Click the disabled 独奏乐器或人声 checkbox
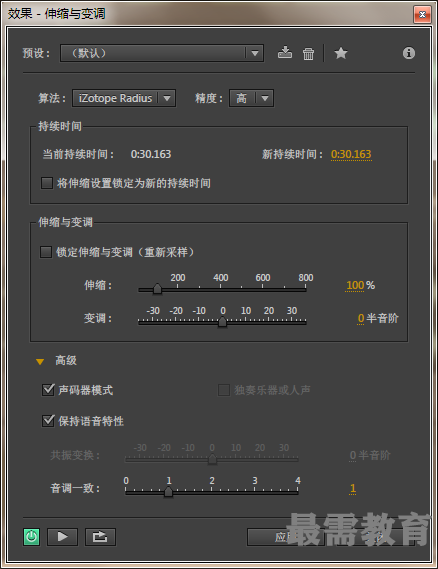 224,390
